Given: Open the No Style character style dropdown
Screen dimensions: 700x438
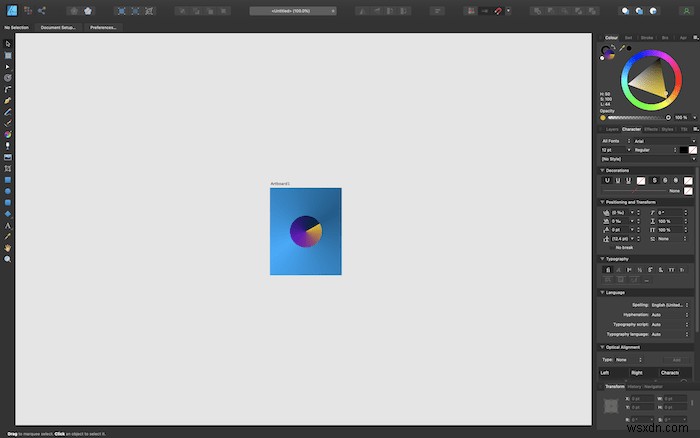Looking at the screenshot, I should coord(648,159).
